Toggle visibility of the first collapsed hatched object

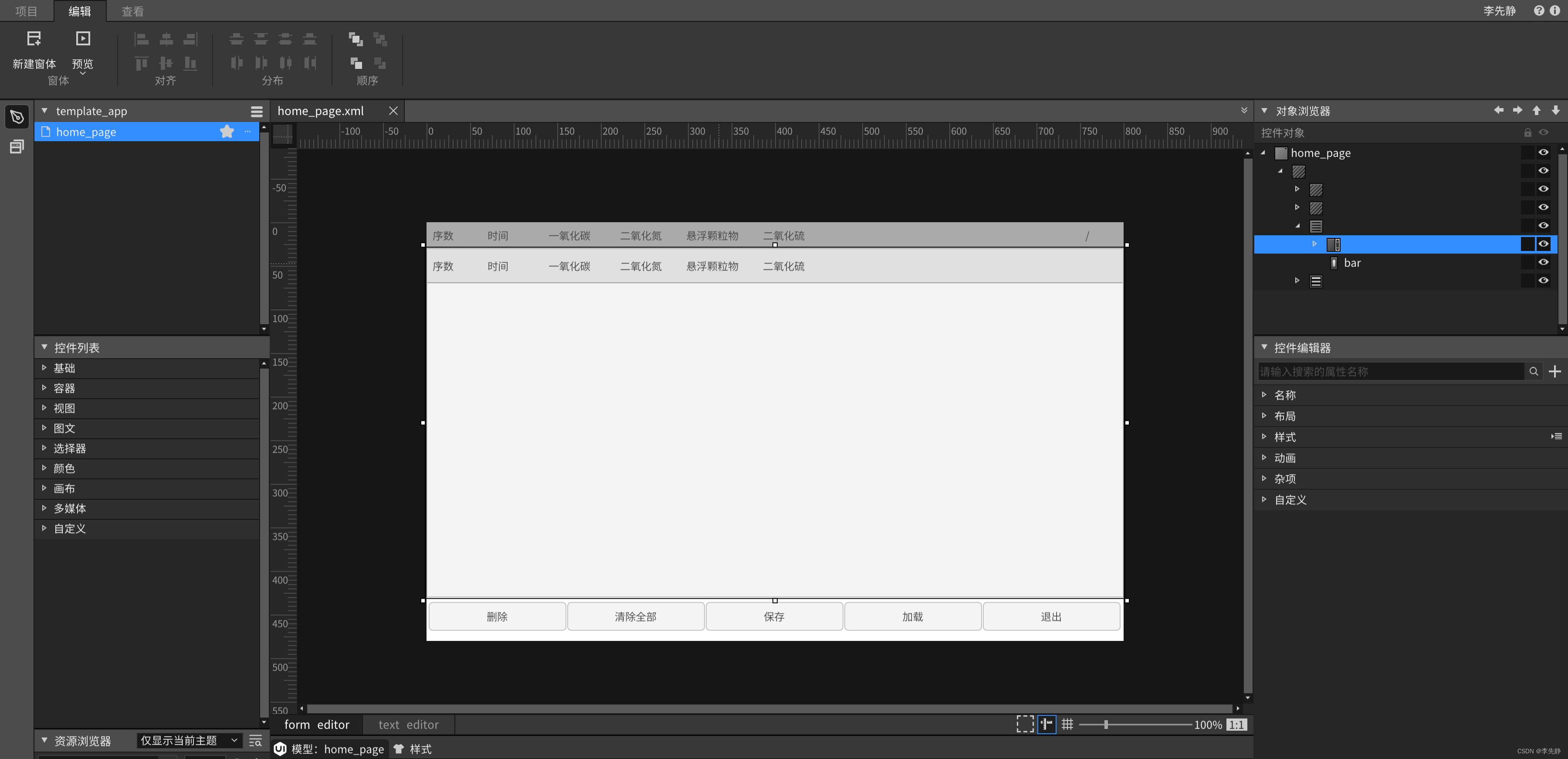(x=1543, y=189)
